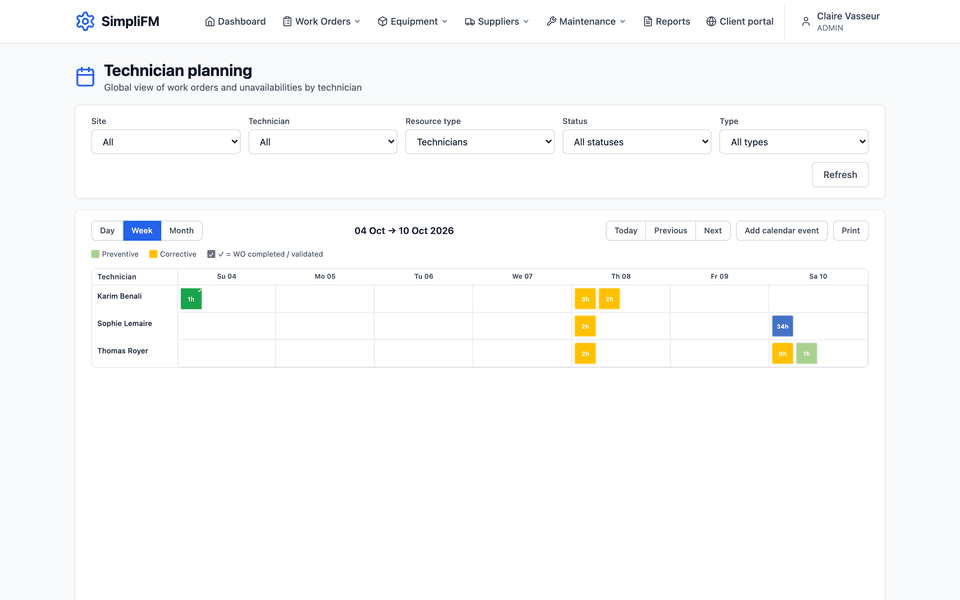Jump to Today in the calendar
Image resolution: width=960 pixels, height=600 pixels.
626,231
